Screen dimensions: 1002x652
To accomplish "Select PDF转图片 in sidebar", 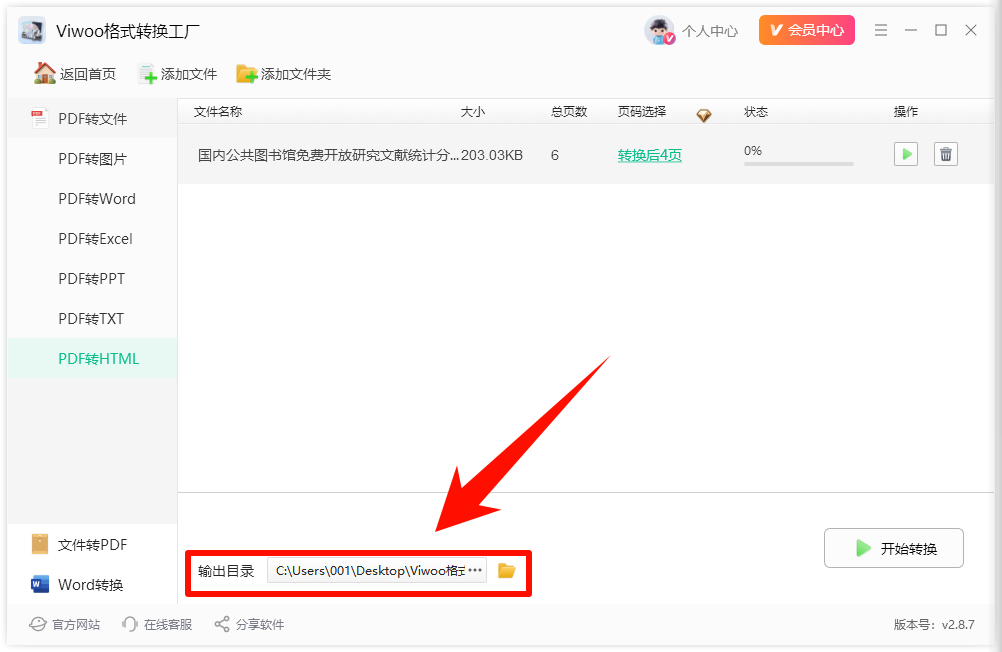I will (93, 159).
